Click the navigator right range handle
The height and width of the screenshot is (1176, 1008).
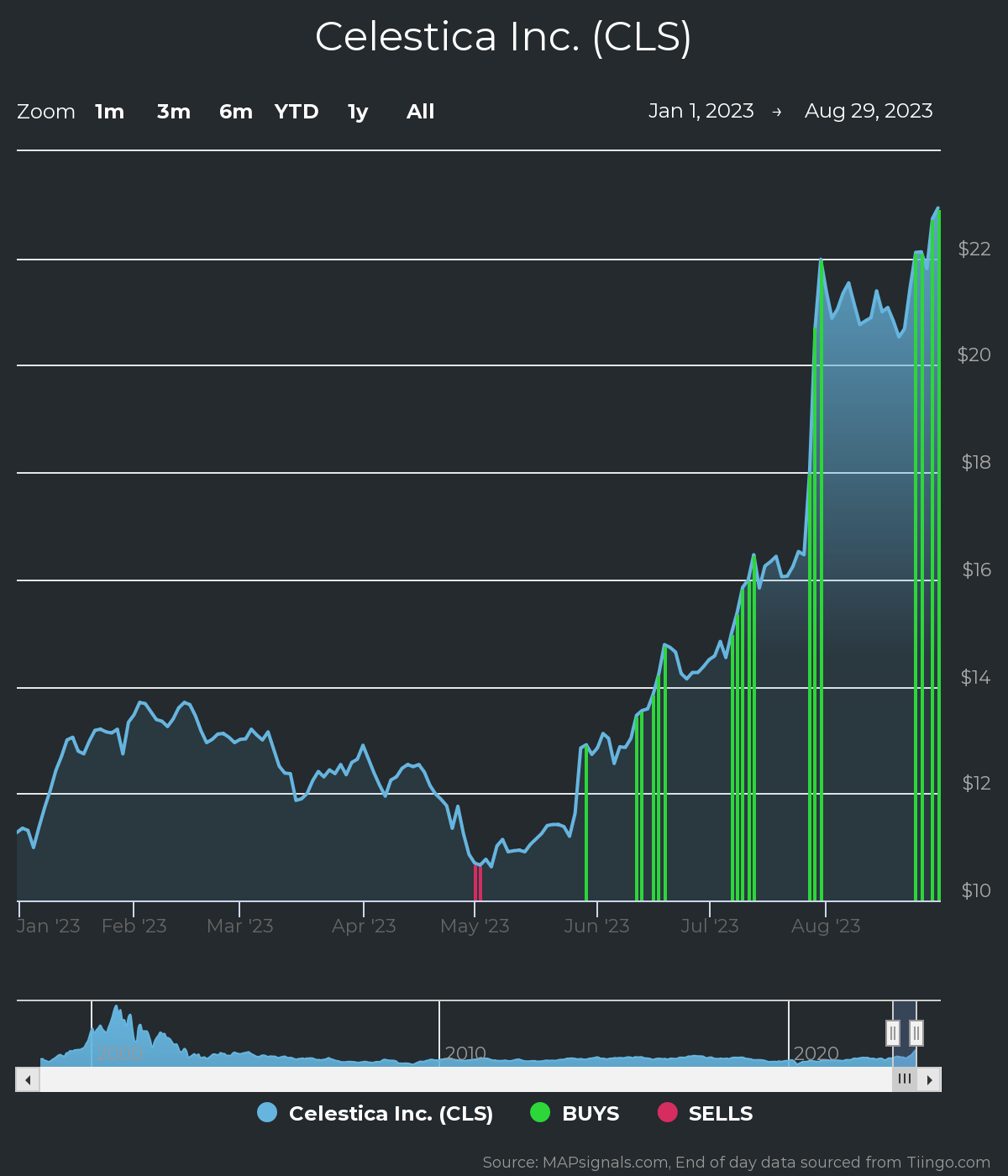coord(916,1032)
